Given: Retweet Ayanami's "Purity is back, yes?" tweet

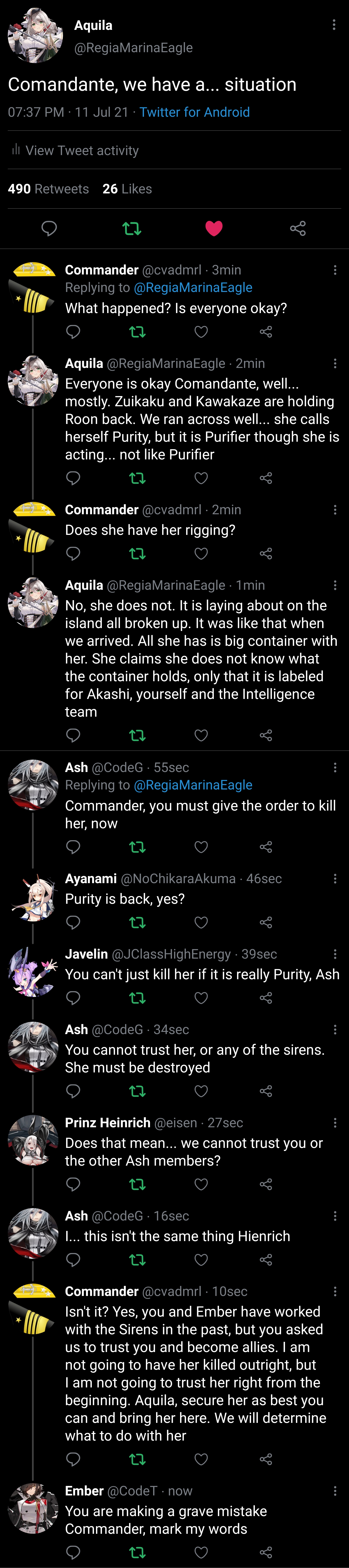Looking at the screenshot, I should coord(137,922).
